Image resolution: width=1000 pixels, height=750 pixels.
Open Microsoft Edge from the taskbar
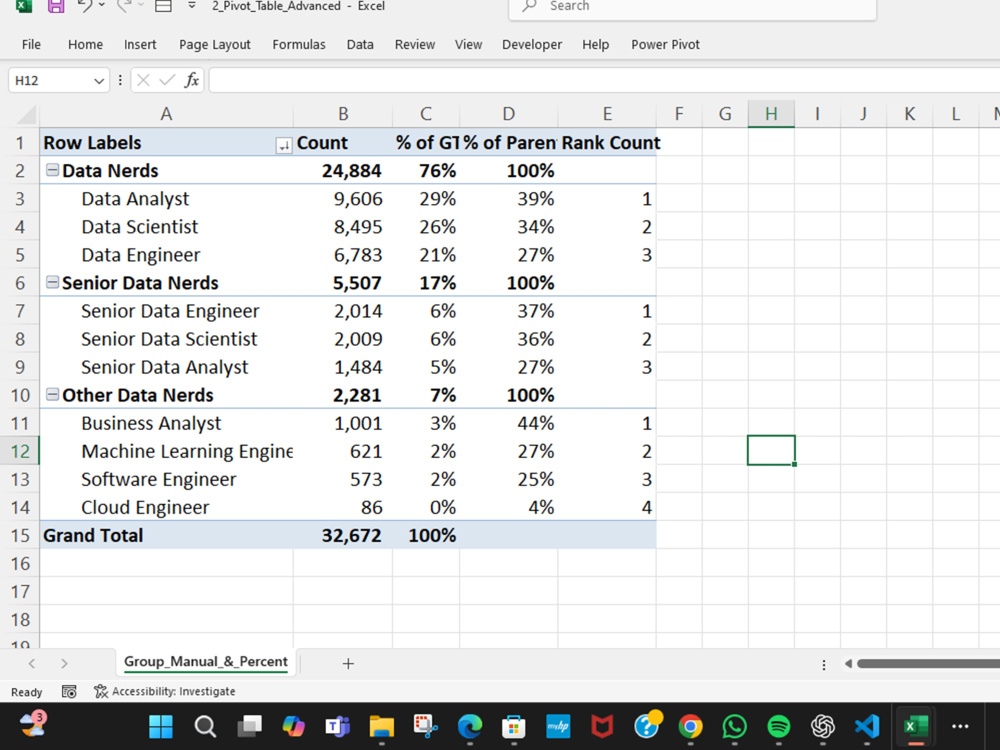470,726
